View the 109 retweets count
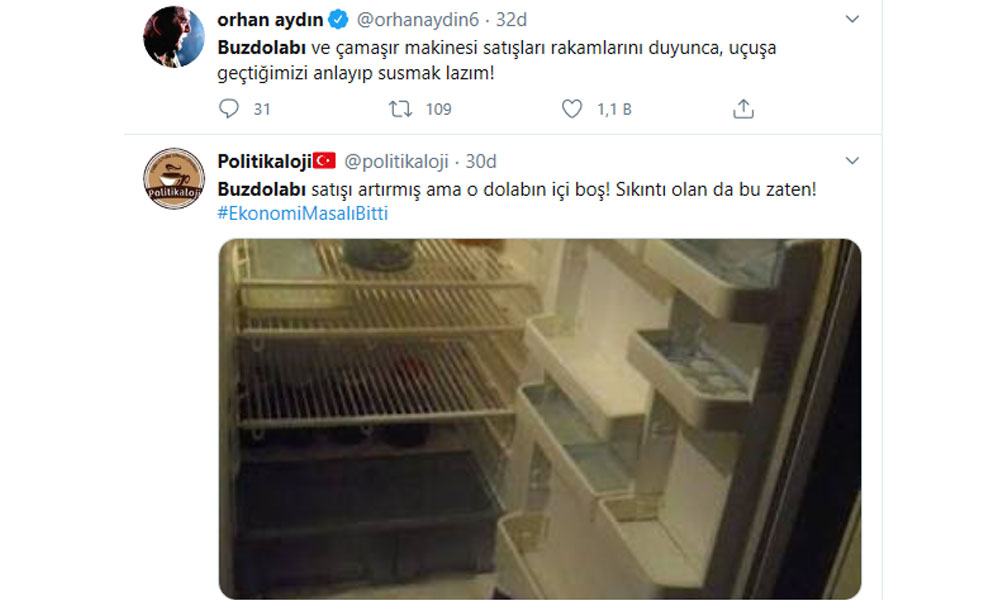 pos(439,110)
